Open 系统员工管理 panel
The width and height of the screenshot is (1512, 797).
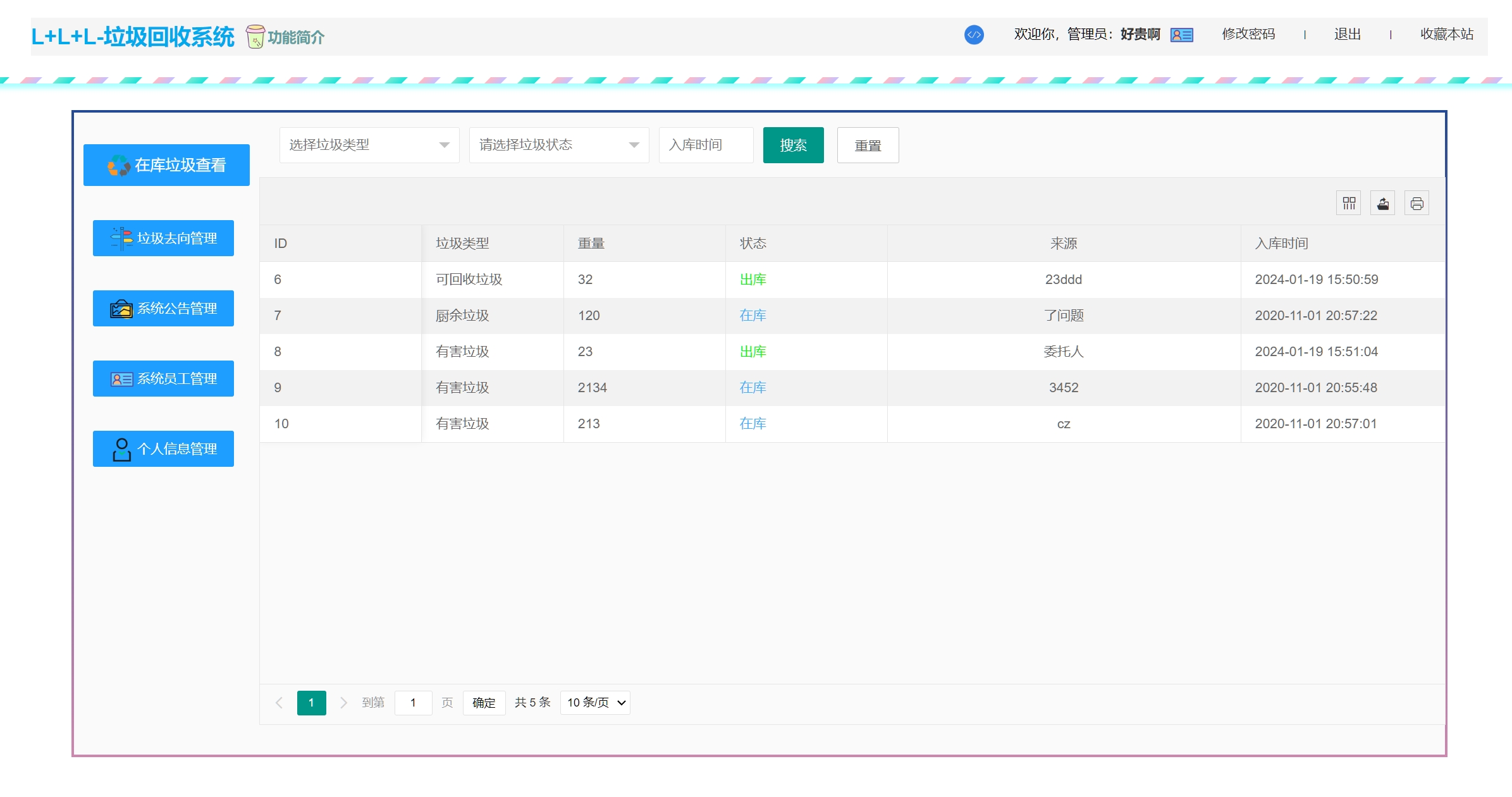coord(167,378)
